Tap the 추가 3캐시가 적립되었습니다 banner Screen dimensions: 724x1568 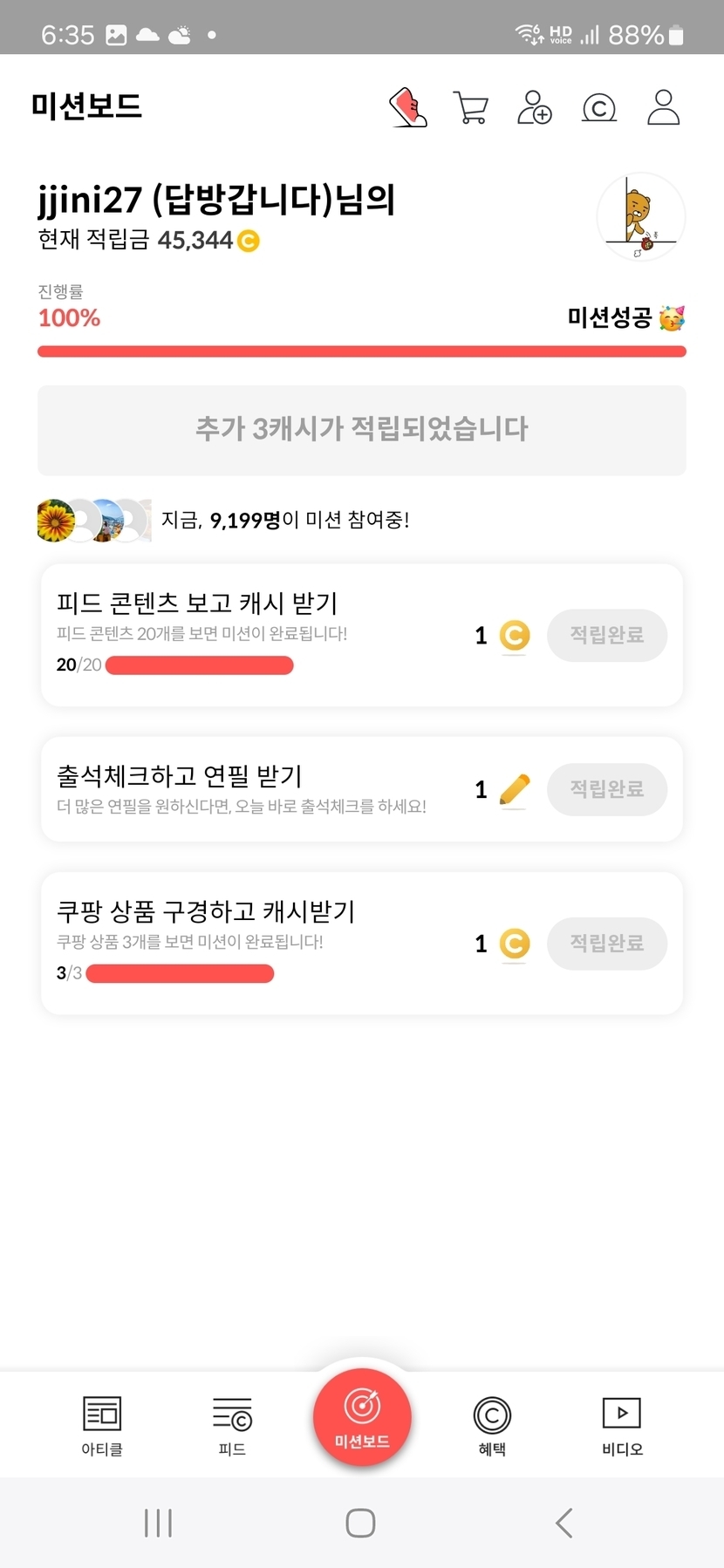coord(362,430)
